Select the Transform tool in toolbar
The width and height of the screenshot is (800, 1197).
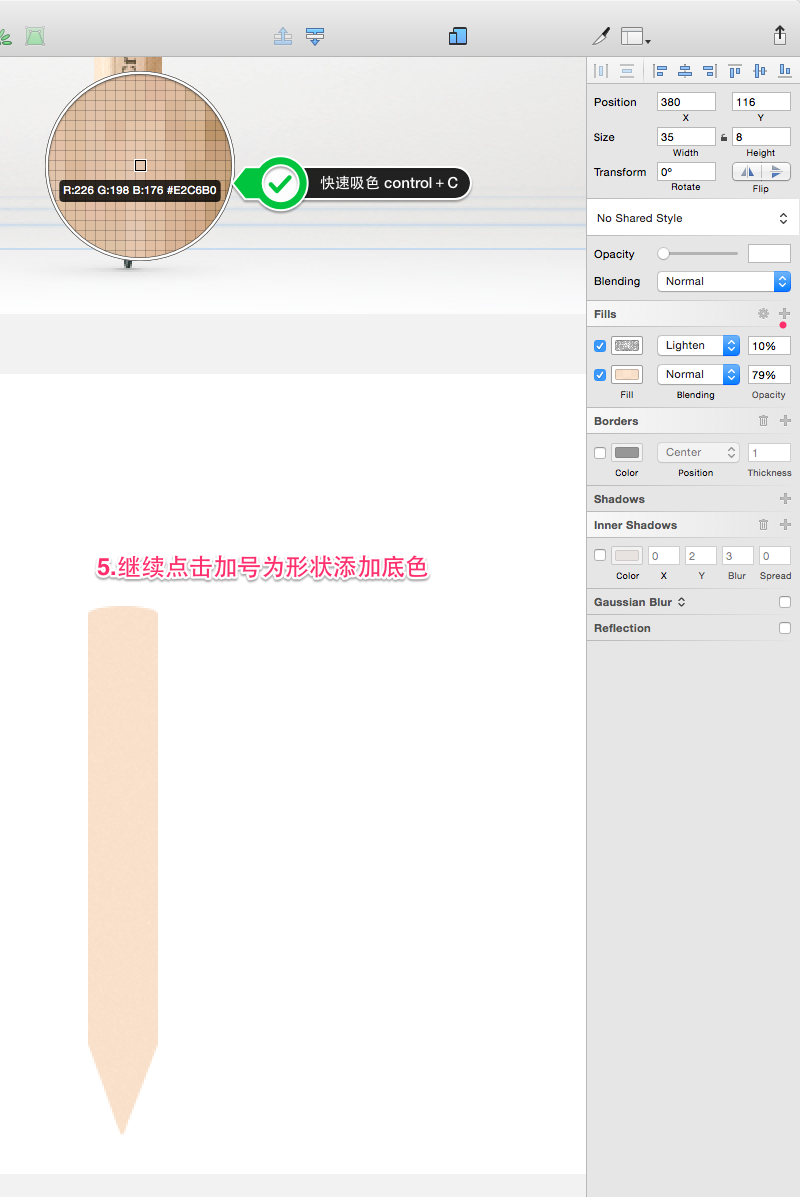click(x=35, y=36)
